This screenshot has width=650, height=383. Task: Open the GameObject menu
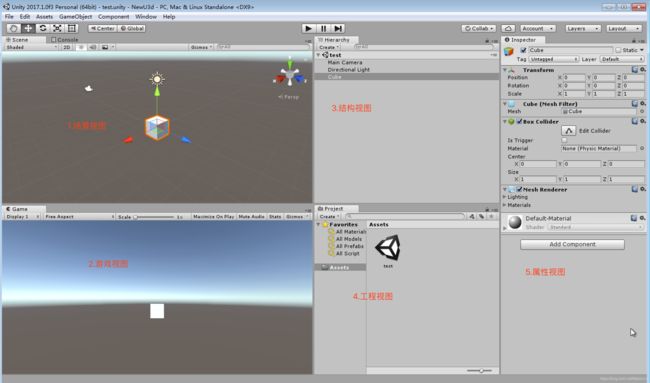(75, 17)
